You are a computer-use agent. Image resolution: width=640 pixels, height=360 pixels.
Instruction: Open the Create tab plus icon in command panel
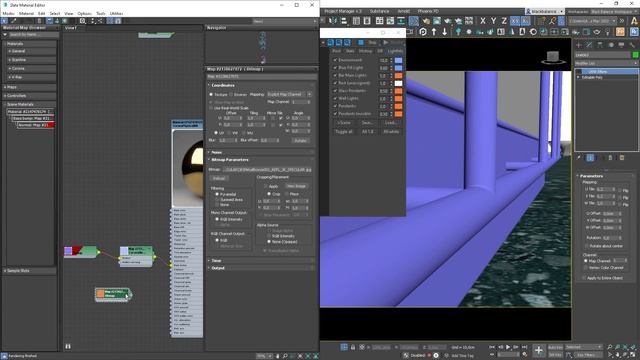[x=579, y=44]
